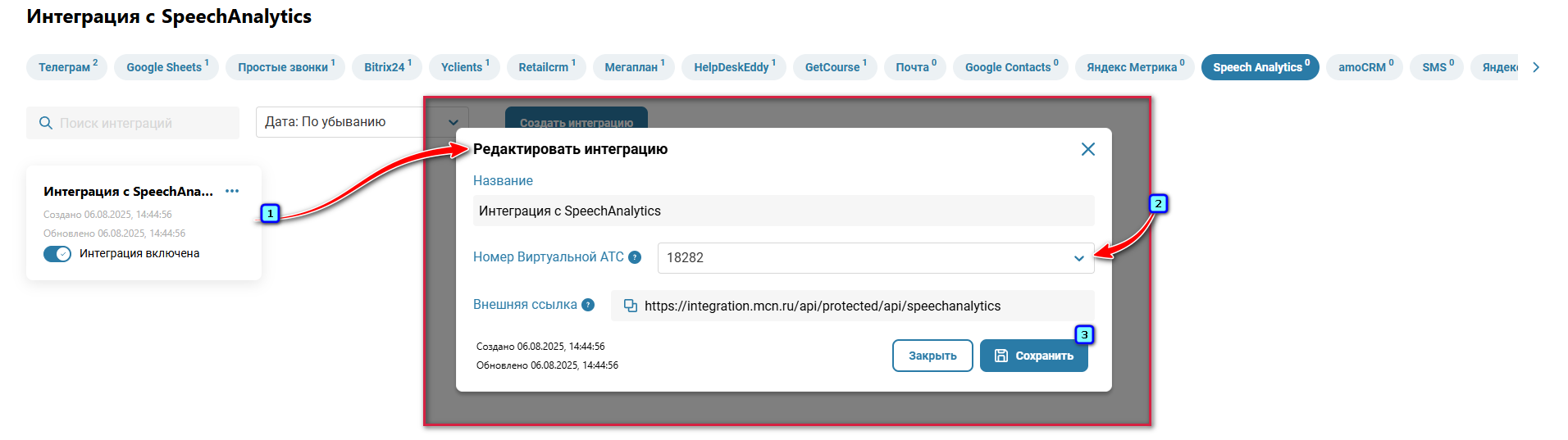
Task: Select the Yclients tab
Action: (464, 67)
